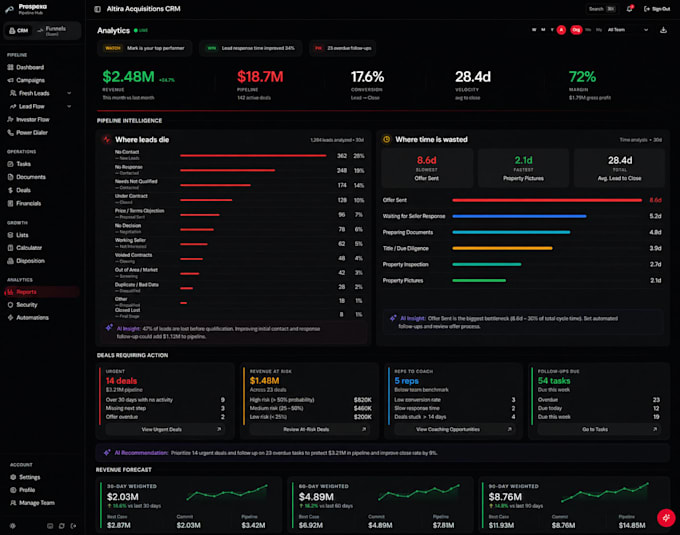
Task: Click the clock icon in Where time is wasted
Action: coord(386,139)
